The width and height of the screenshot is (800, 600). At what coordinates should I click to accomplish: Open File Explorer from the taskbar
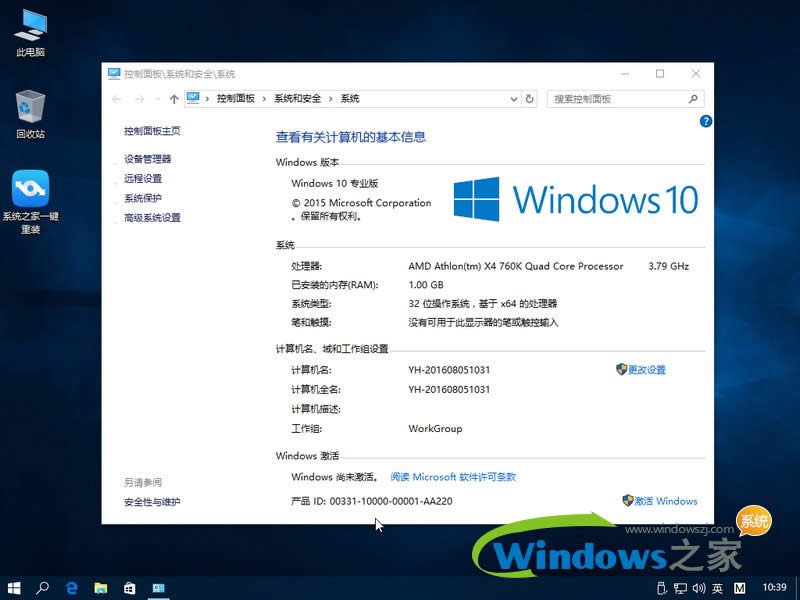click(100, 588)
